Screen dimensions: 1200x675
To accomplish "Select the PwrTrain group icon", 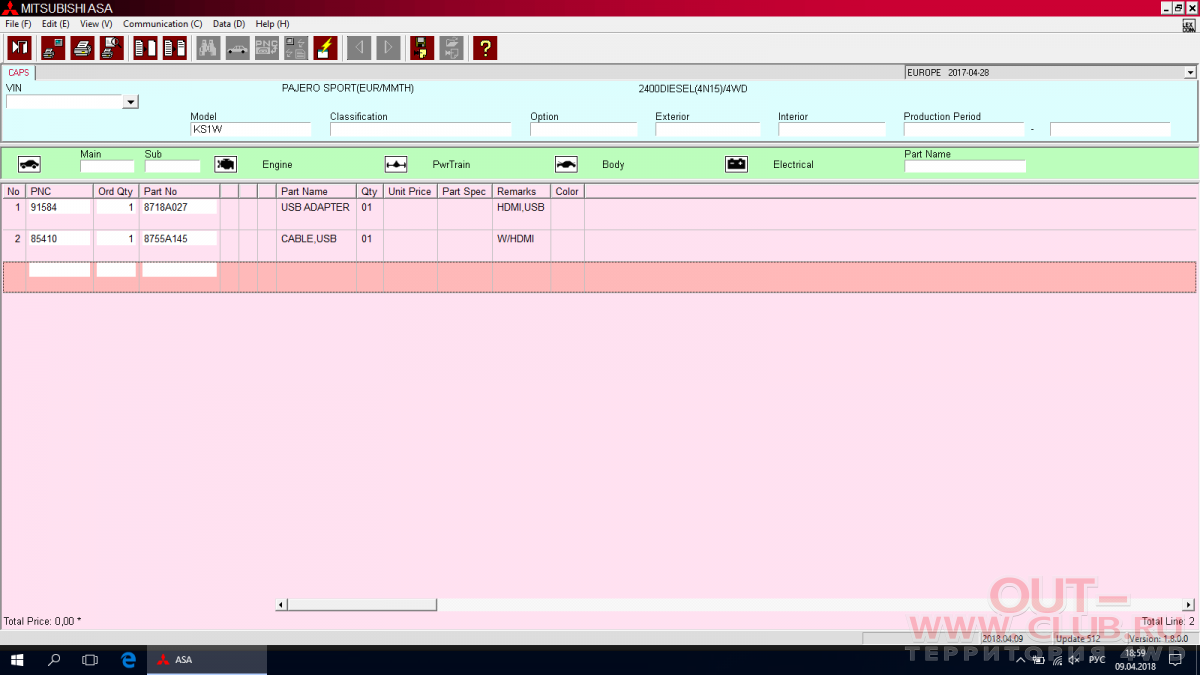I will pos(396,164).
